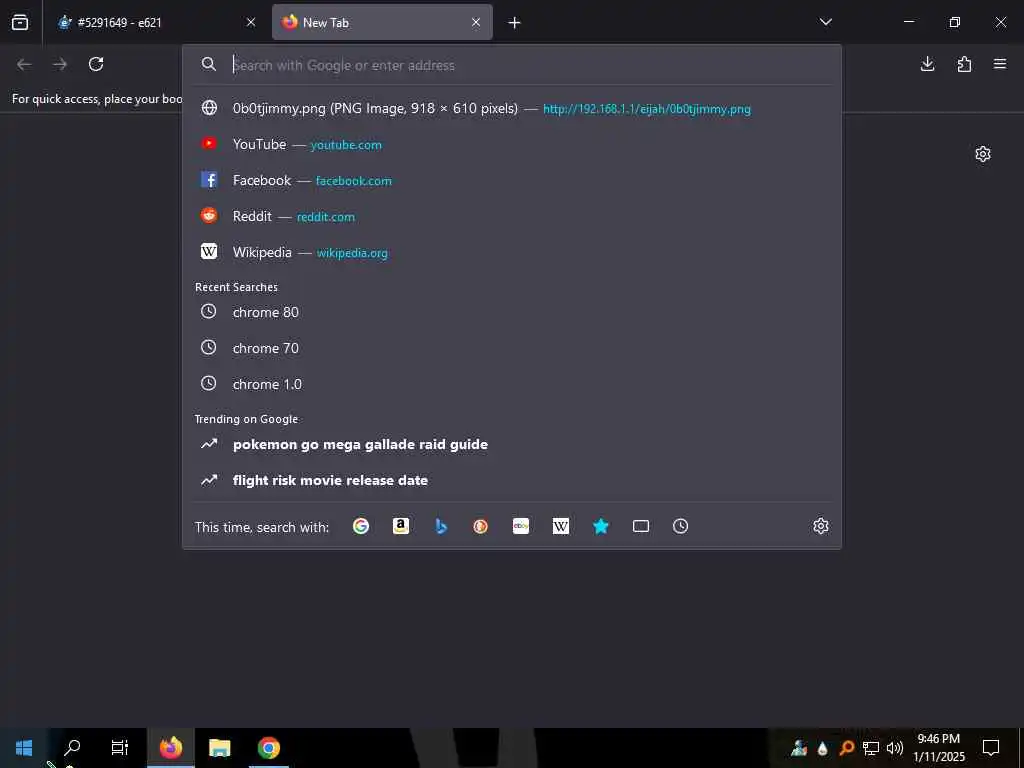
Task: Go forward with the forward arrow
Action: (60, 64)
